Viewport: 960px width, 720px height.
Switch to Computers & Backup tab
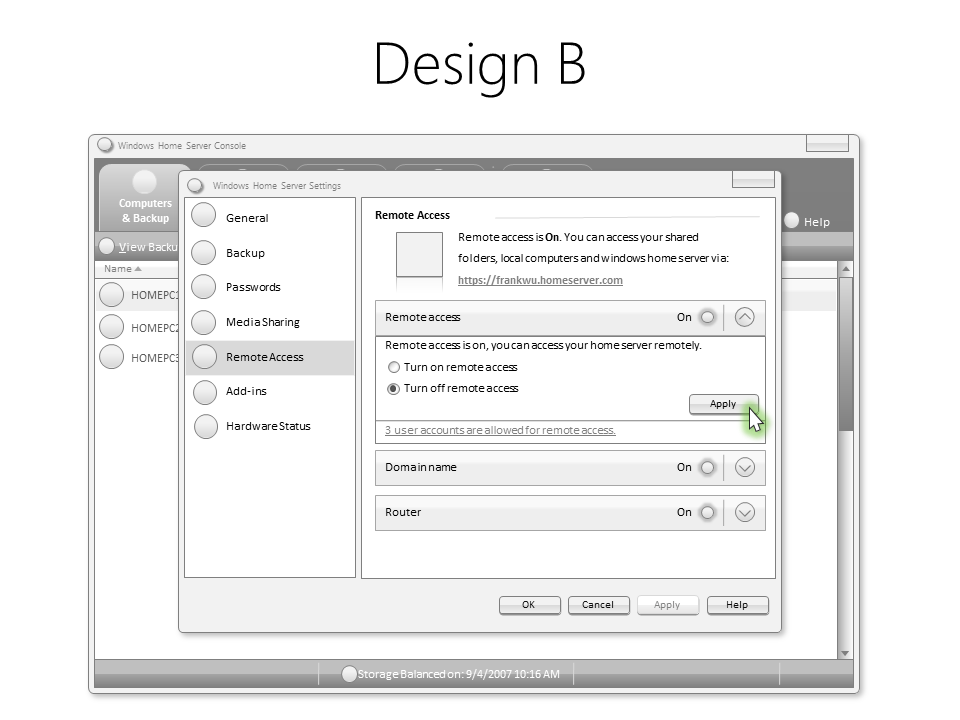[x=145, y=197]
